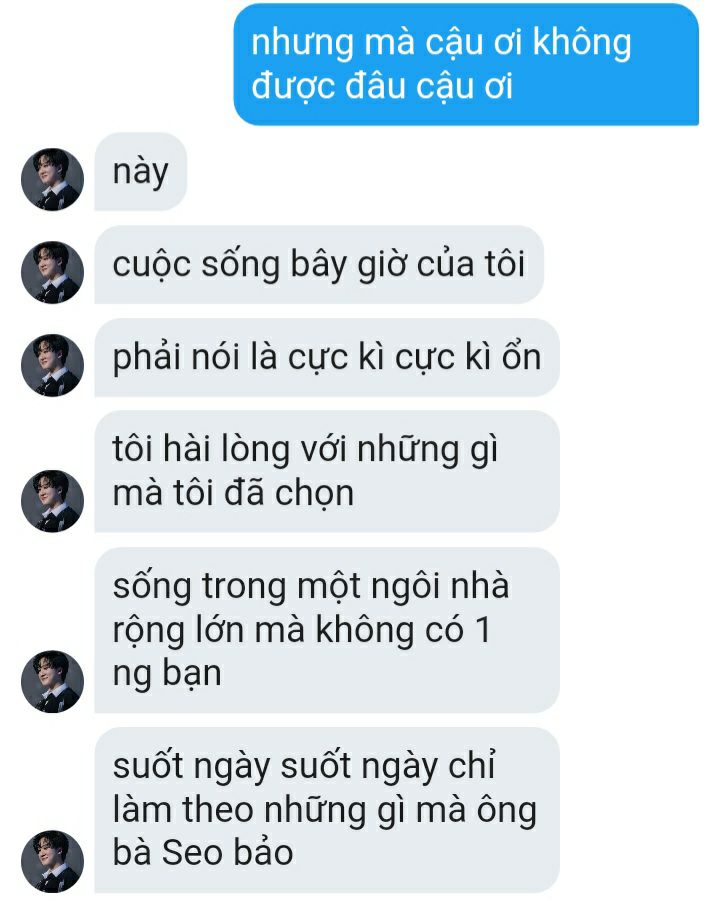Open the profile avatar beside 'mà tôi đã chọn'
720x900 pixels.
[x=52, y=501]
